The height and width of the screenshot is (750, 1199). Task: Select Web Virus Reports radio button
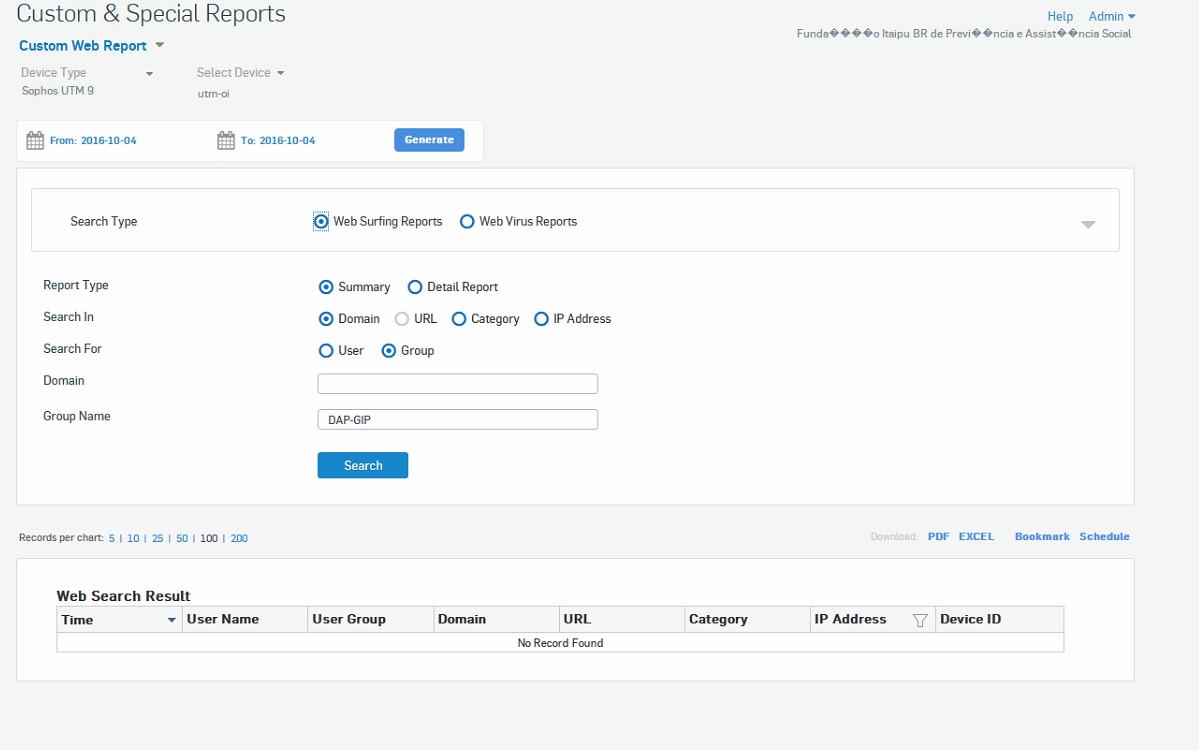[466, 222]
